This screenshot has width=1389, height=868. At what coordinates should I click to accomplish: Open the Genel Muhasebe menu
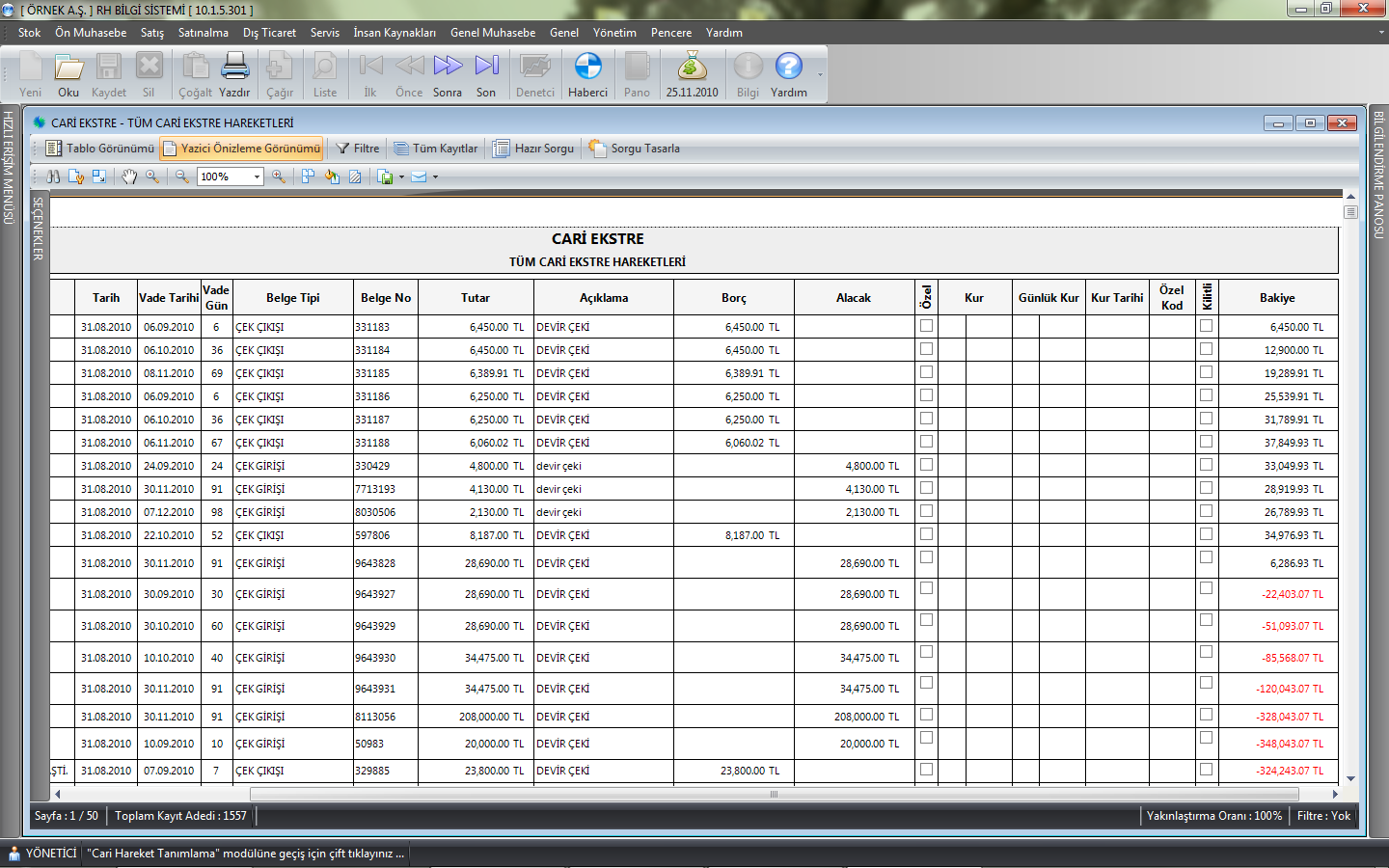point(492,33)
